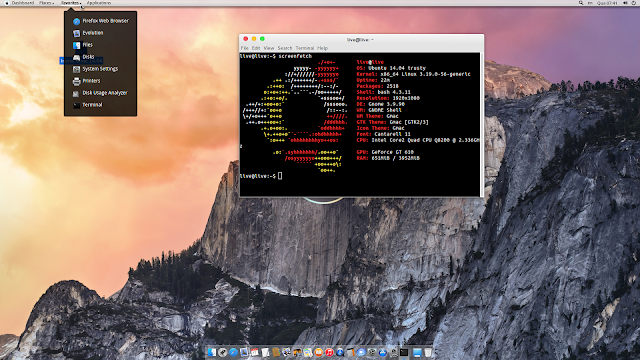Open the Calendar icon in the dock

click(x=255, y=352)
